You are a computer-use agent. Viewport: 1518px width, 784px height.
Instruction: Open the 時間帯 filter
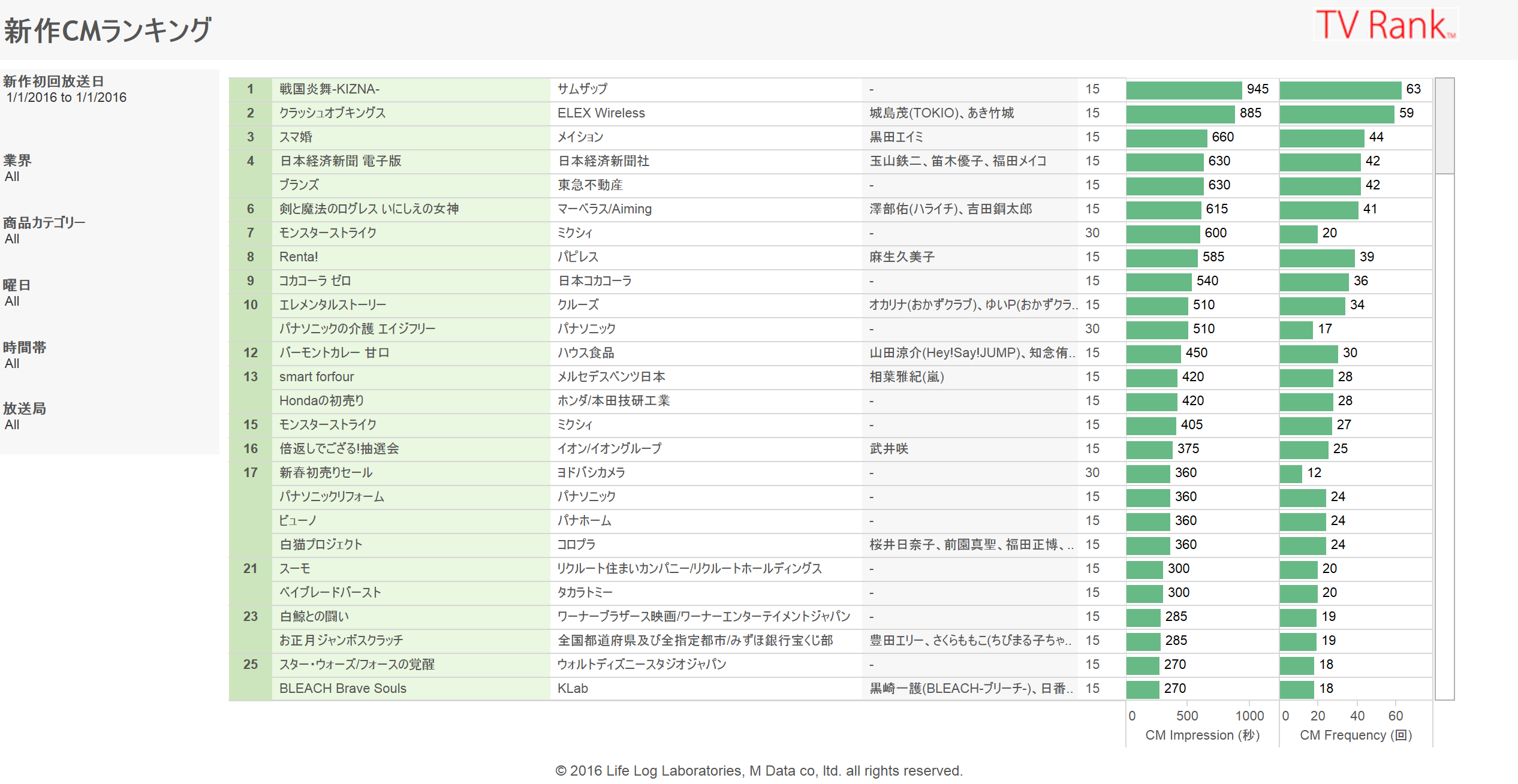tap(12, 364)
